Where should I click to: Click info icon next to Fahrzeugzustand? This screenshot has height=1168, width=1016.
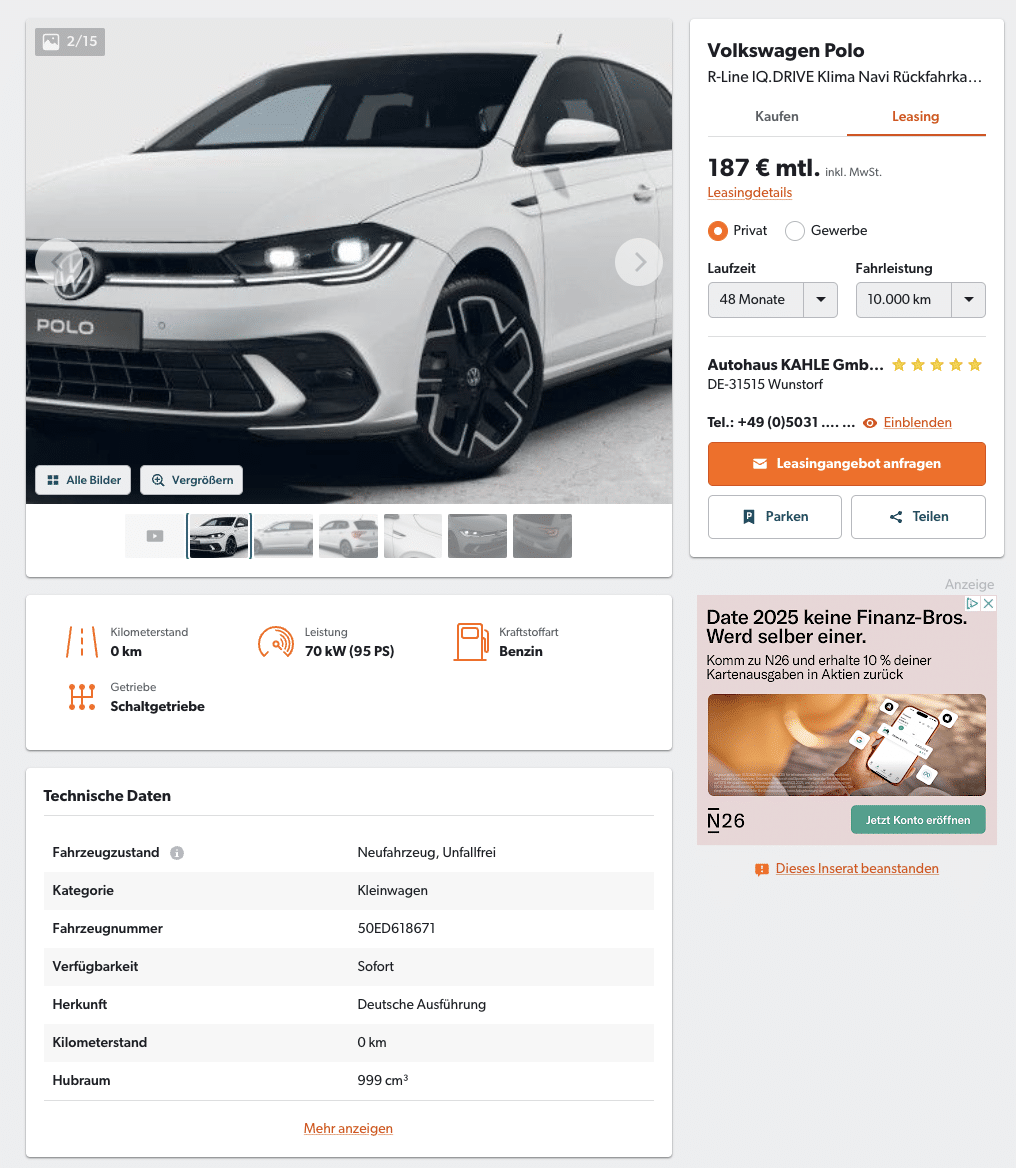[x=177, y=853]
